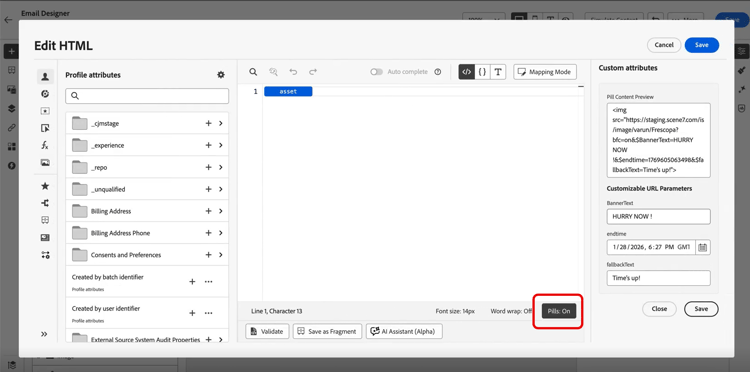Expand Consents and Preferences chevron

[x=221, y=255]
